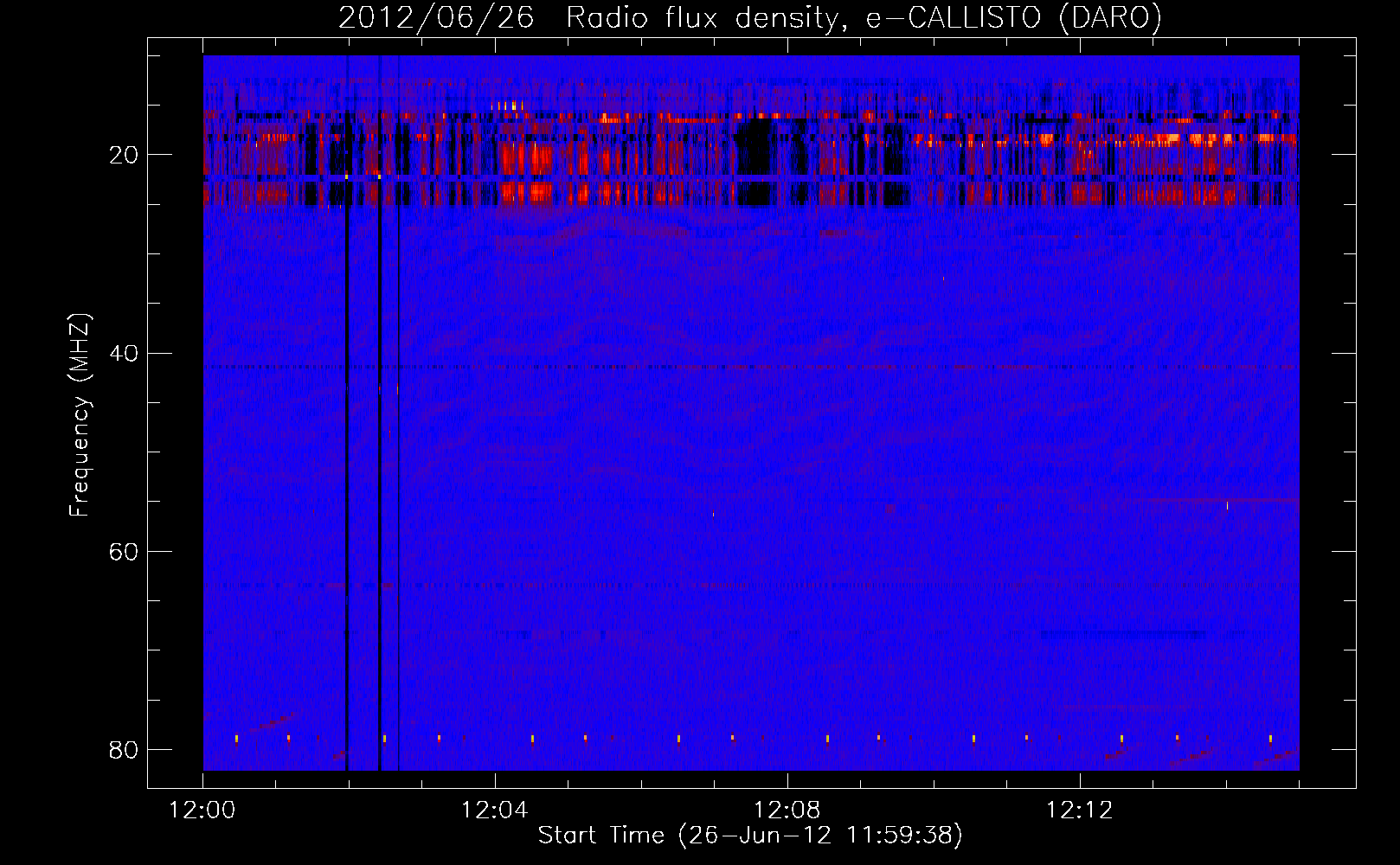Screen dimensions: 1400x865
Task: Click the '80' frequency tick label
Action: 124,750
